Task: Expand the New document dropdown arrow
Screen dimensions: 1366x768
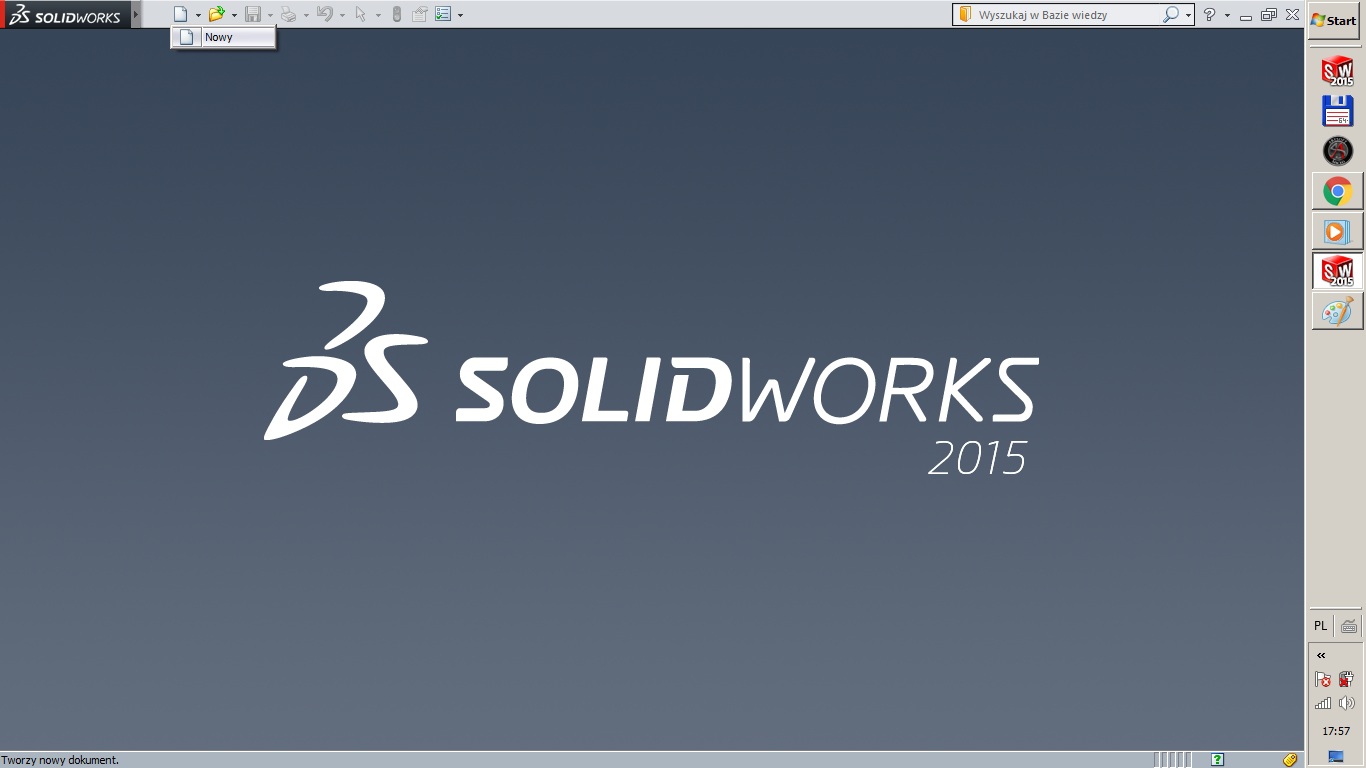Action: pos(198,15)
